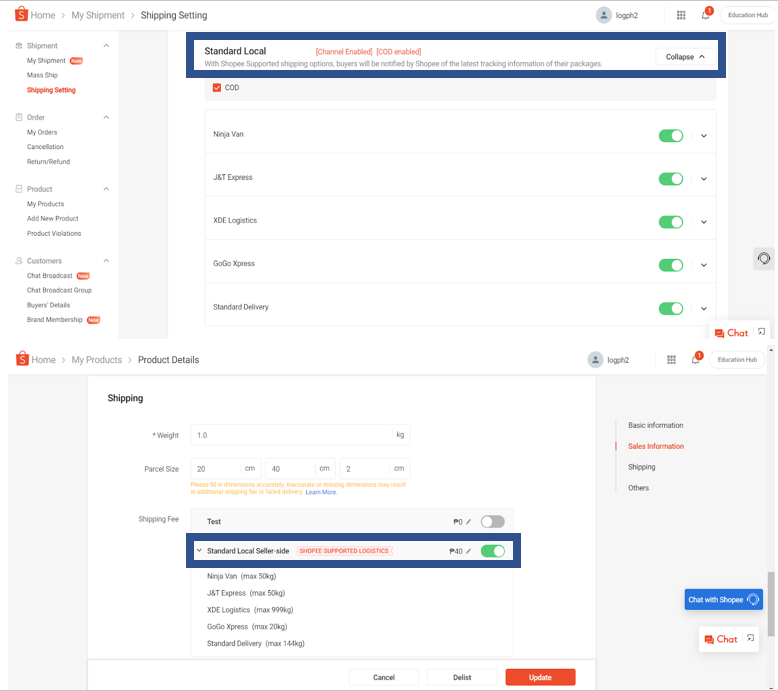Open Add New Product in sidebar
This screenshot has width=778, height=691.
[x=53, y=218]
